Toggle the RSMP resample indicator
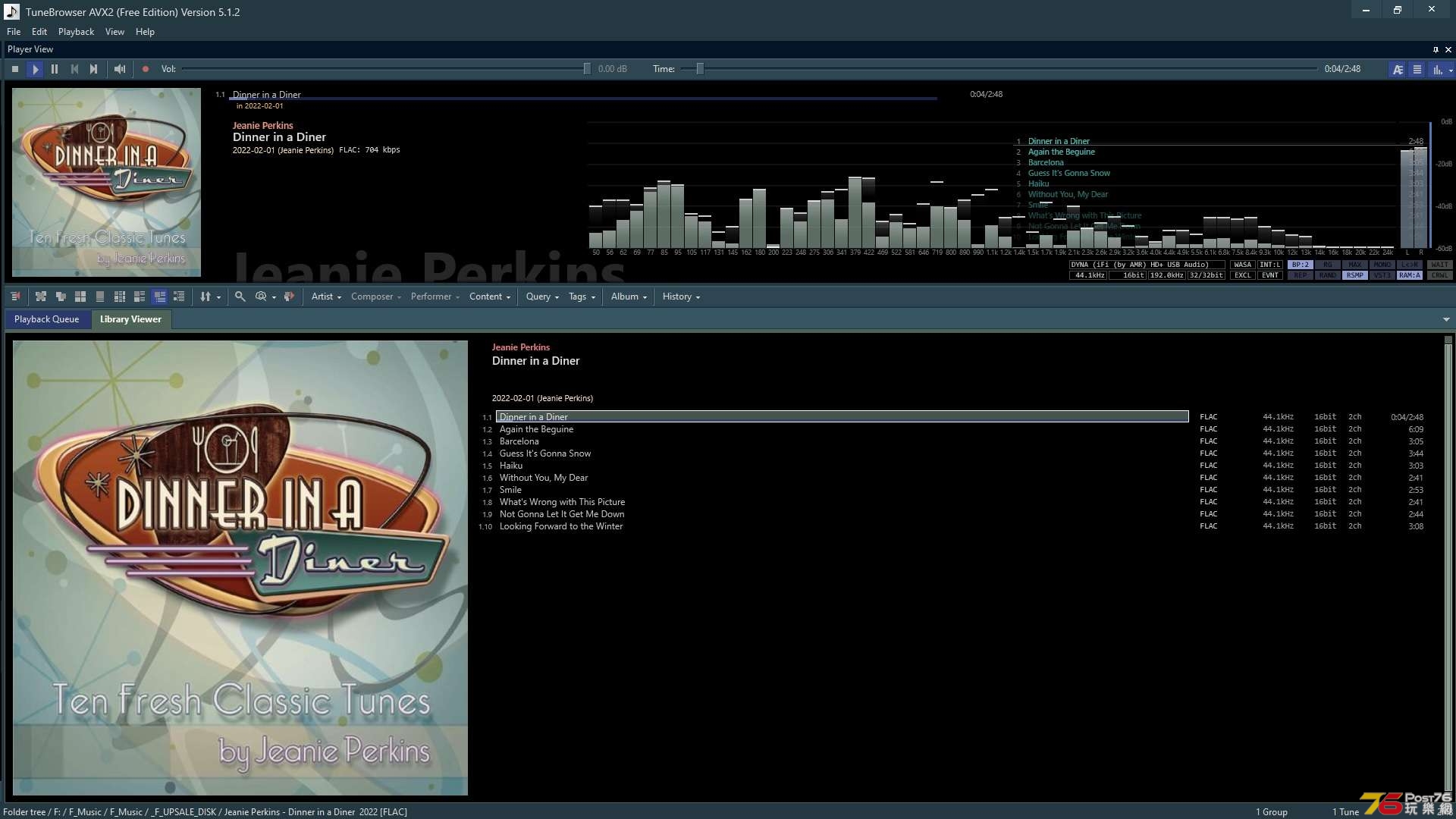Viewport: 1456px width, 819px height. (1355, 275)
